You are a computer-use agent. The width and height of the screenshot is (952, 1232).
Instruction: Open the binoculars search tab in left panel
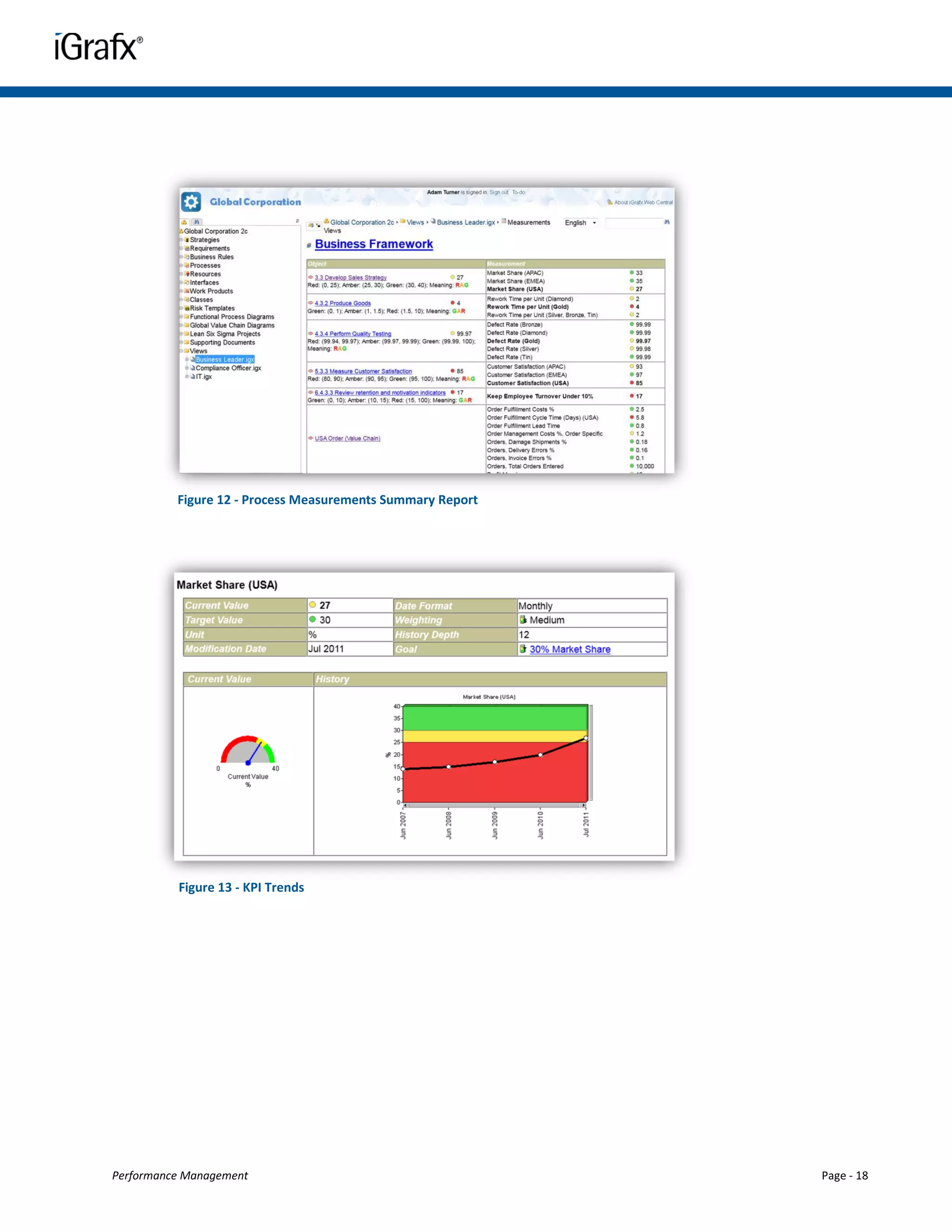(x=196, y=222)
